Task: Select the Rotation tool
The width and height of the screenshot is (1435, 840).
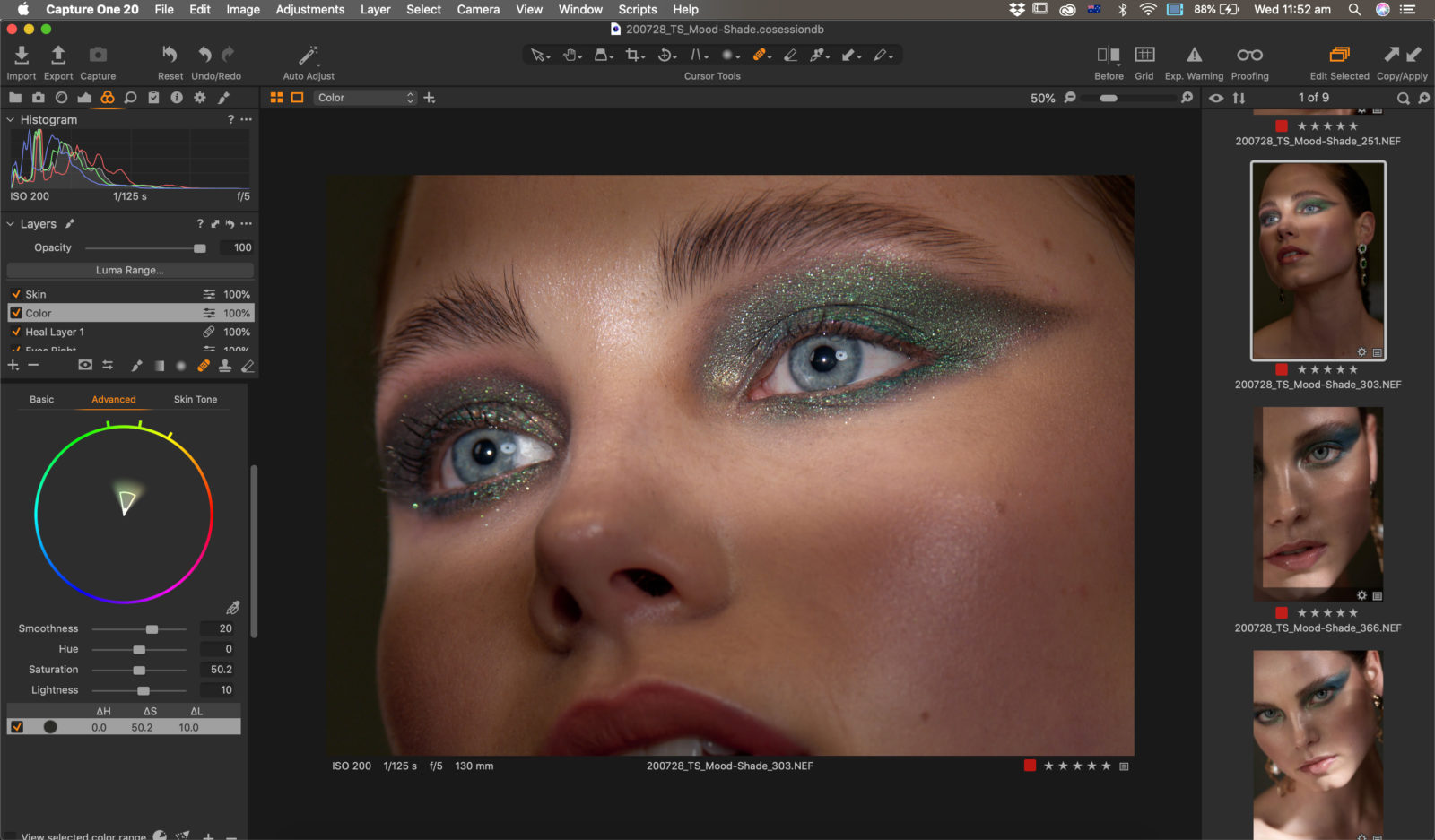Action: point(665,55)
